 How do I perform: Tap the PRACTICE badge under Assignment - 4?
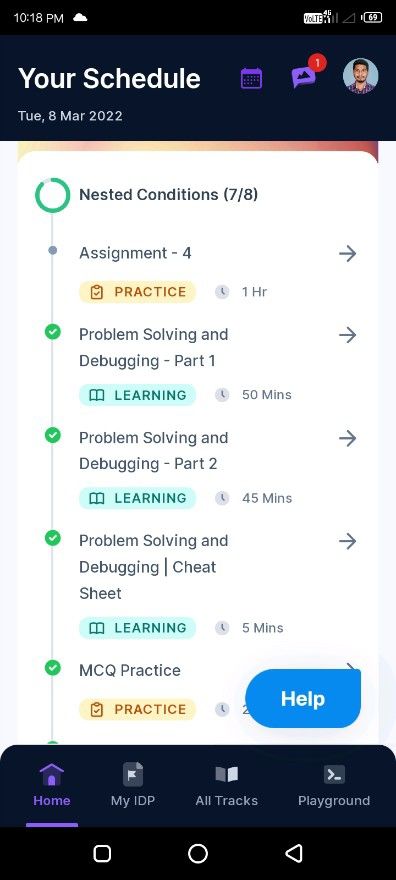[x=137, y=292]
